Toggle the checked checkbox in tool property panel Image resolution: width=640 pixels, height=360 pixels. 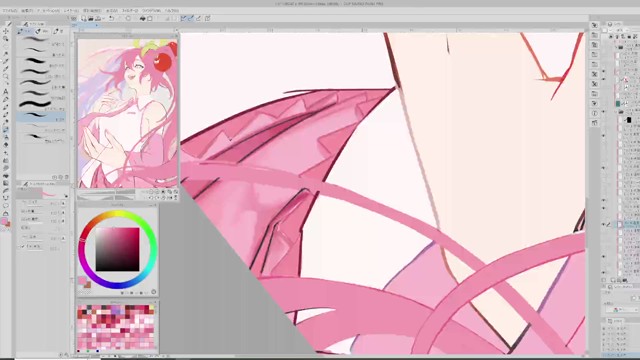[x=23, y=247]
